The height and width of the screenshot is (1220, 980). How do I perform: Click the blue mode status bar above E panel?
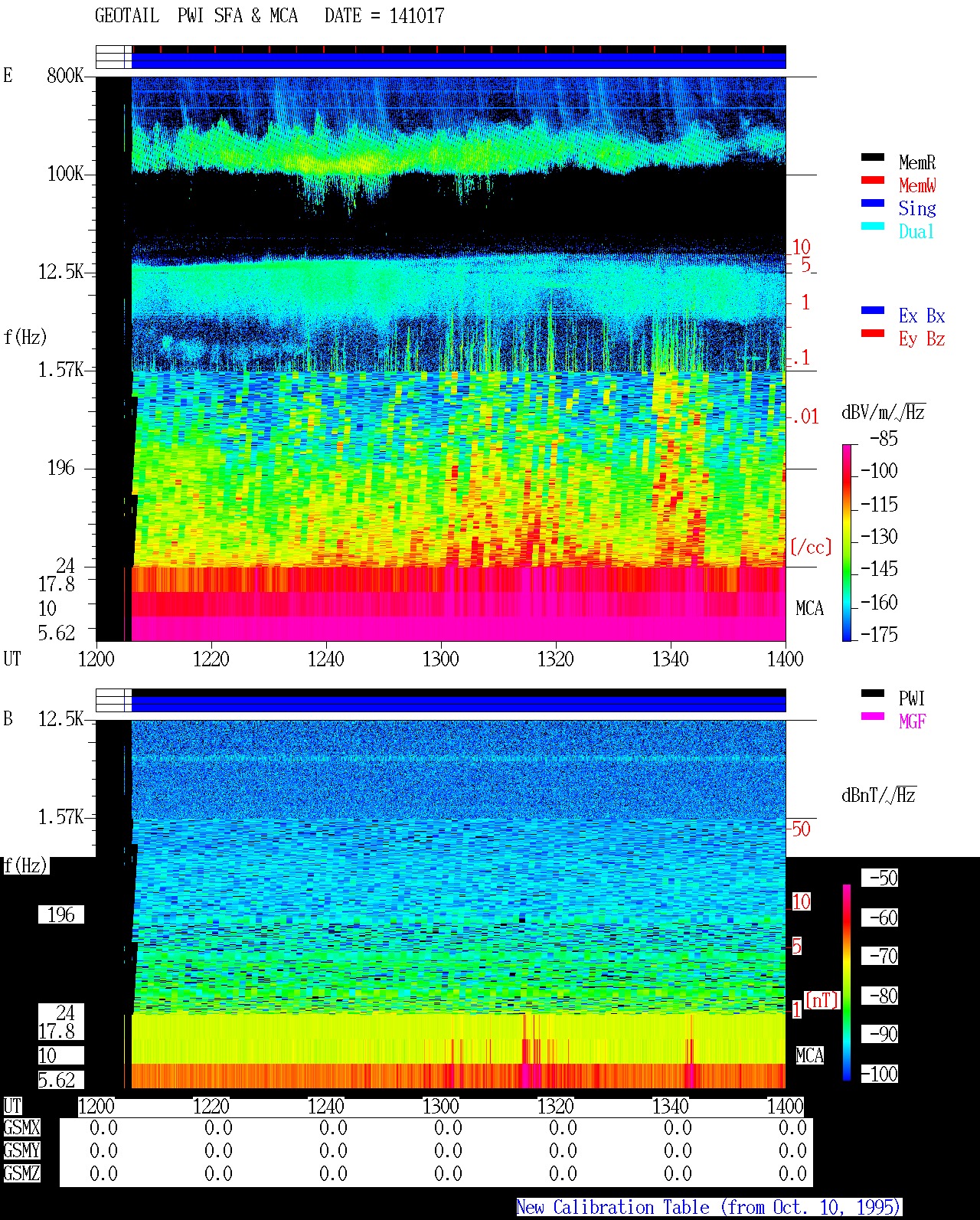click(x=459, y=61)
